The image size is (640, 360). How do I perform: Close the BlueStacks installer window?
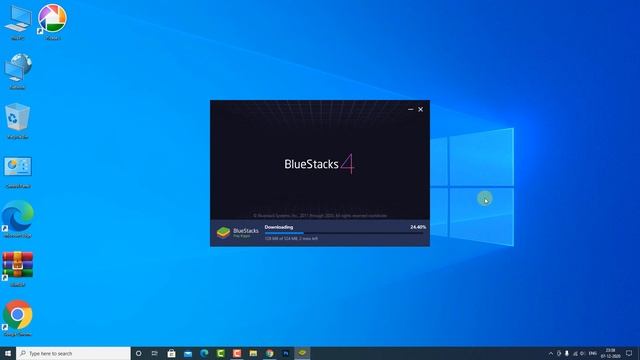pyautogui.click(x=420, y=109)
